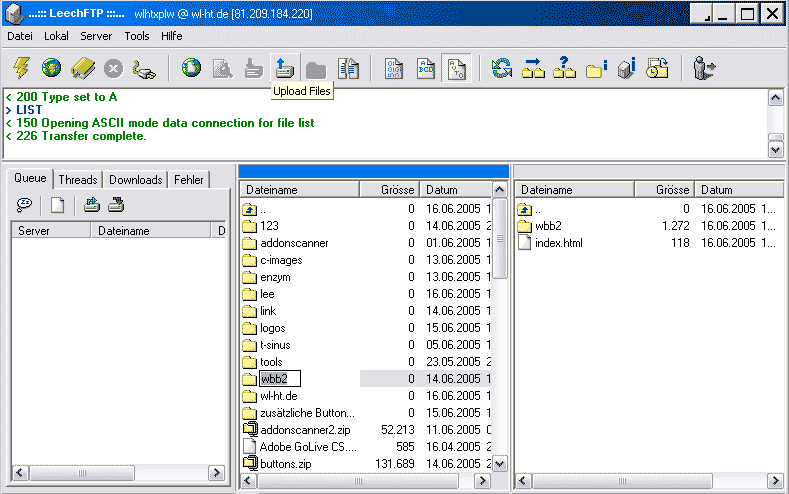Click the folder with info 'i' icon
This screenshot has width=789, height=494.
pyautogui.click(x=597, y=69)
